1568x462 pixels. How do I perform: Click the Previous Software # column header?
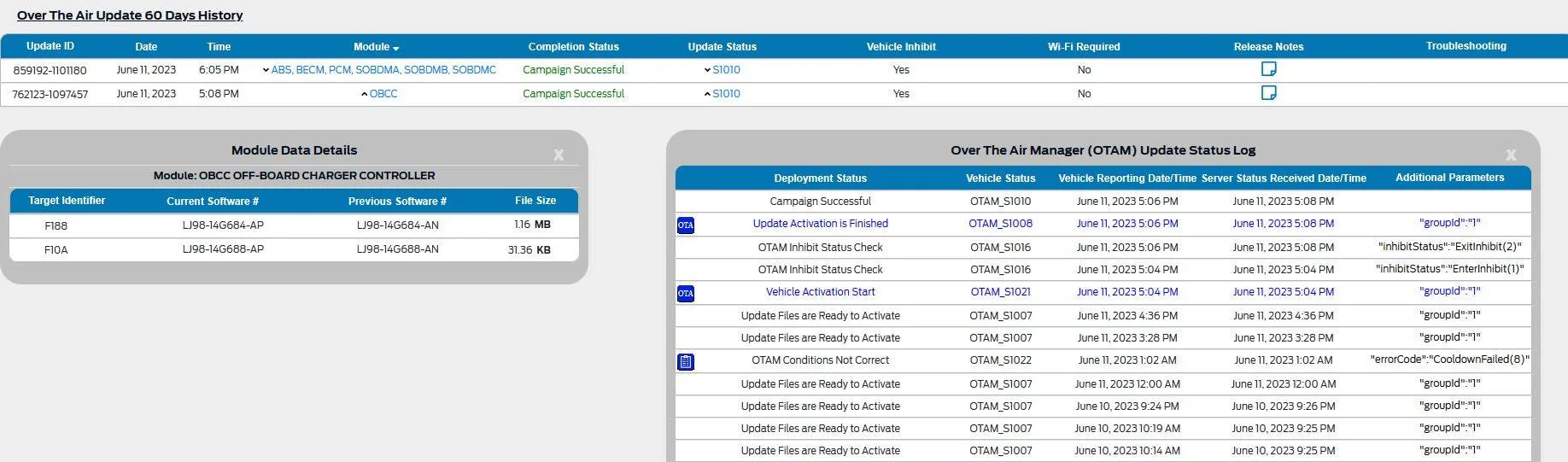[397, 202]
